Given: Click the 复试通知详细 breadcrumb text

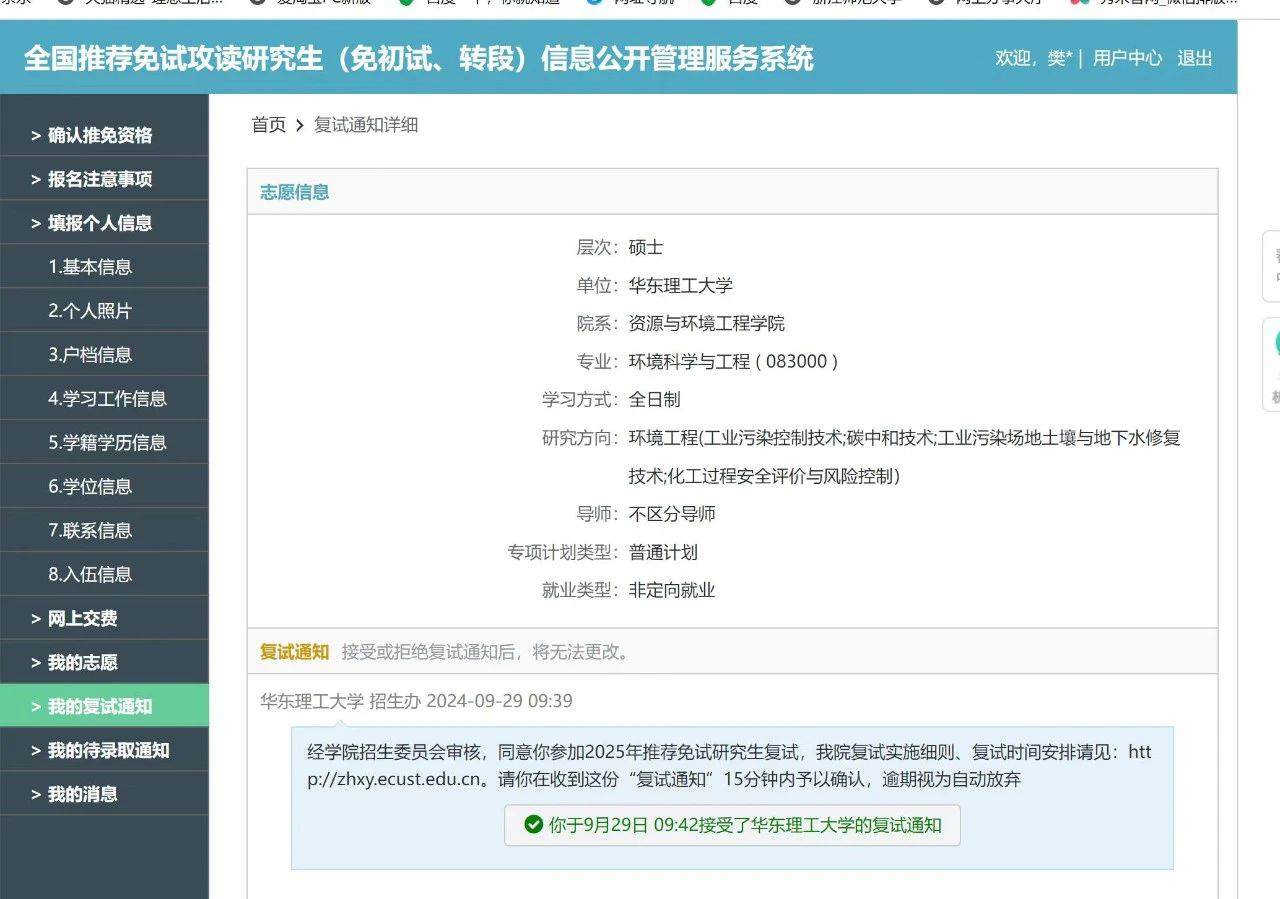Looking at the screenshot, I should click(366, 125).
